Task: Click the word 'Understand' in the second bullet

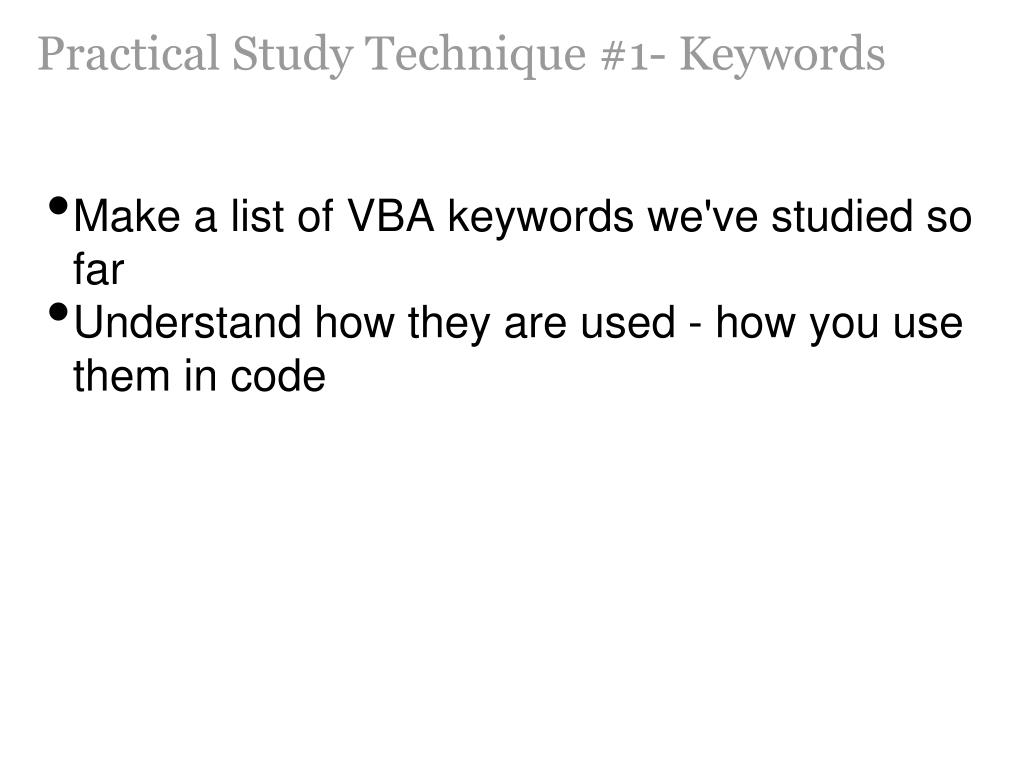Action: 187,322
